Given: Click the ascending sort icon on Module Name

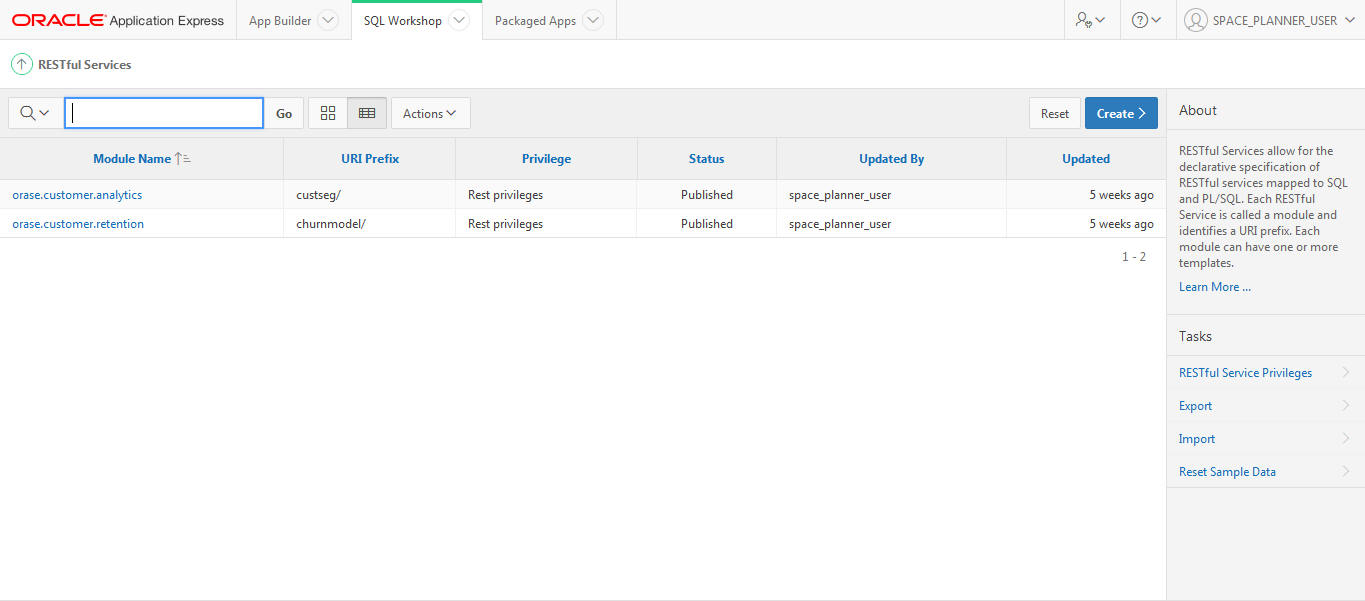Looking at the screenshot, I should pos(182,158).
